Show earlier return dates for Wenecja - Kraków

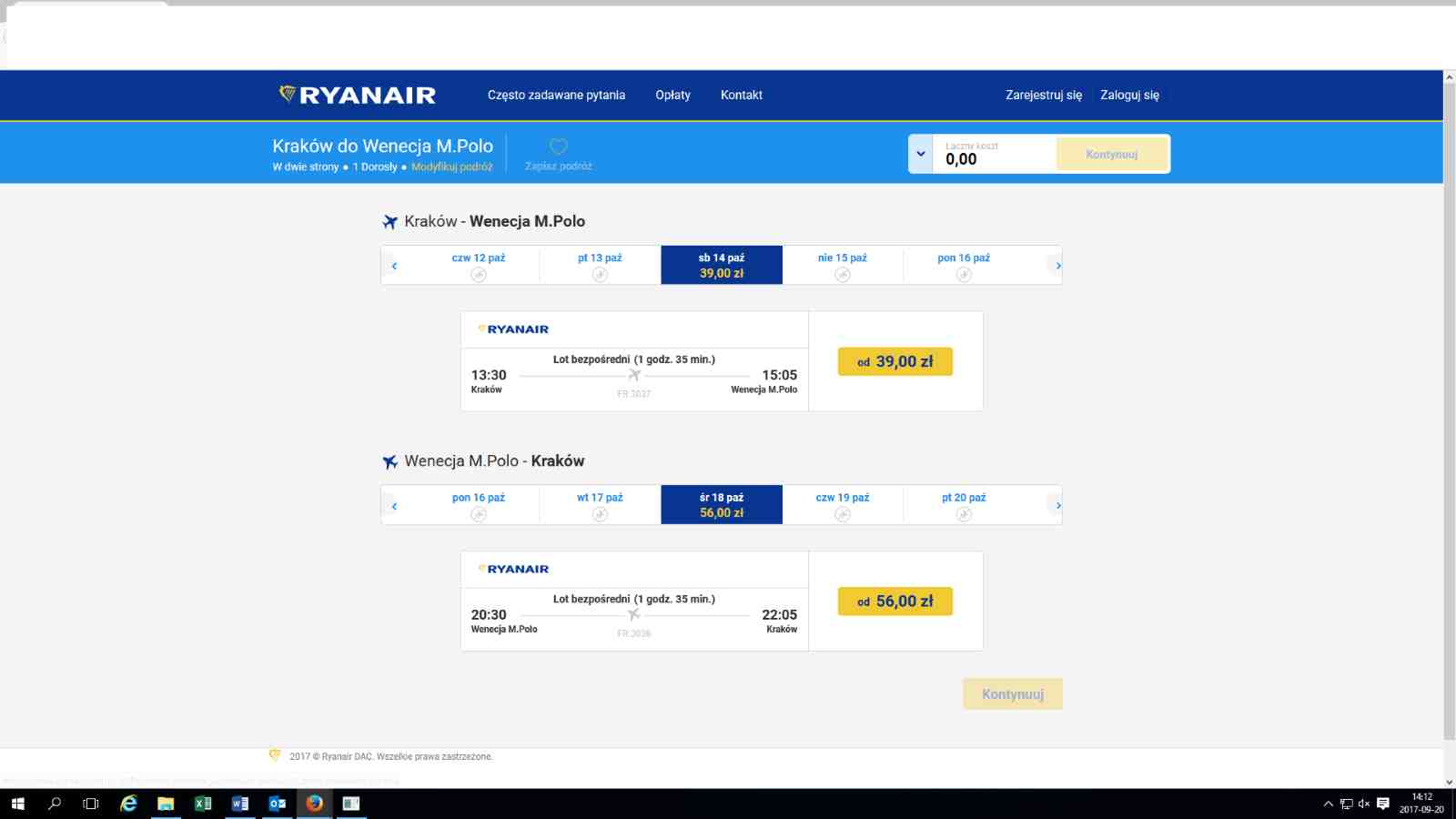[394, 506]
